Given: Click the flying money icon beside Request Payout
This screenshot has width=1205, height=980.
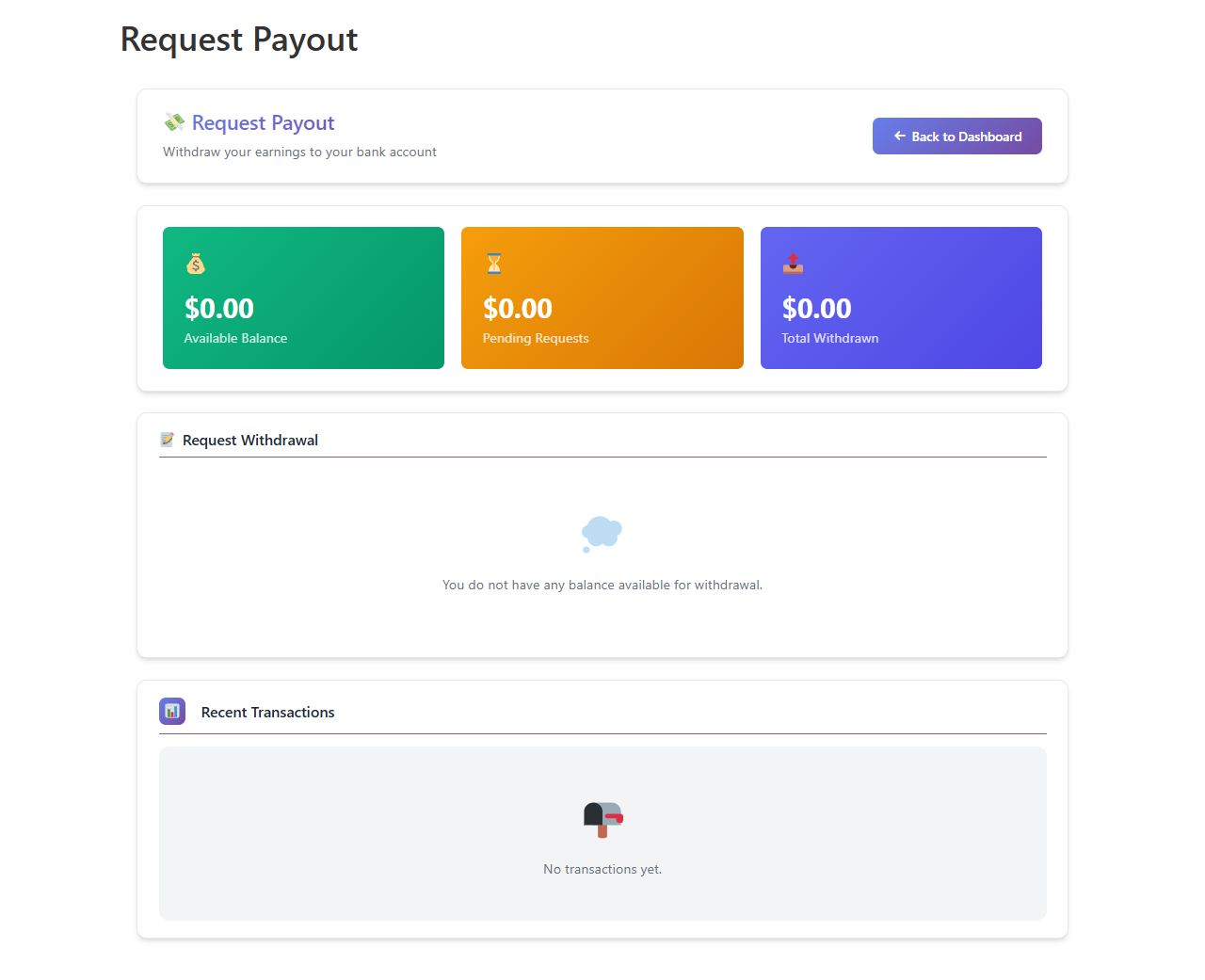Looking at the screenshot, I should [174, 122].
